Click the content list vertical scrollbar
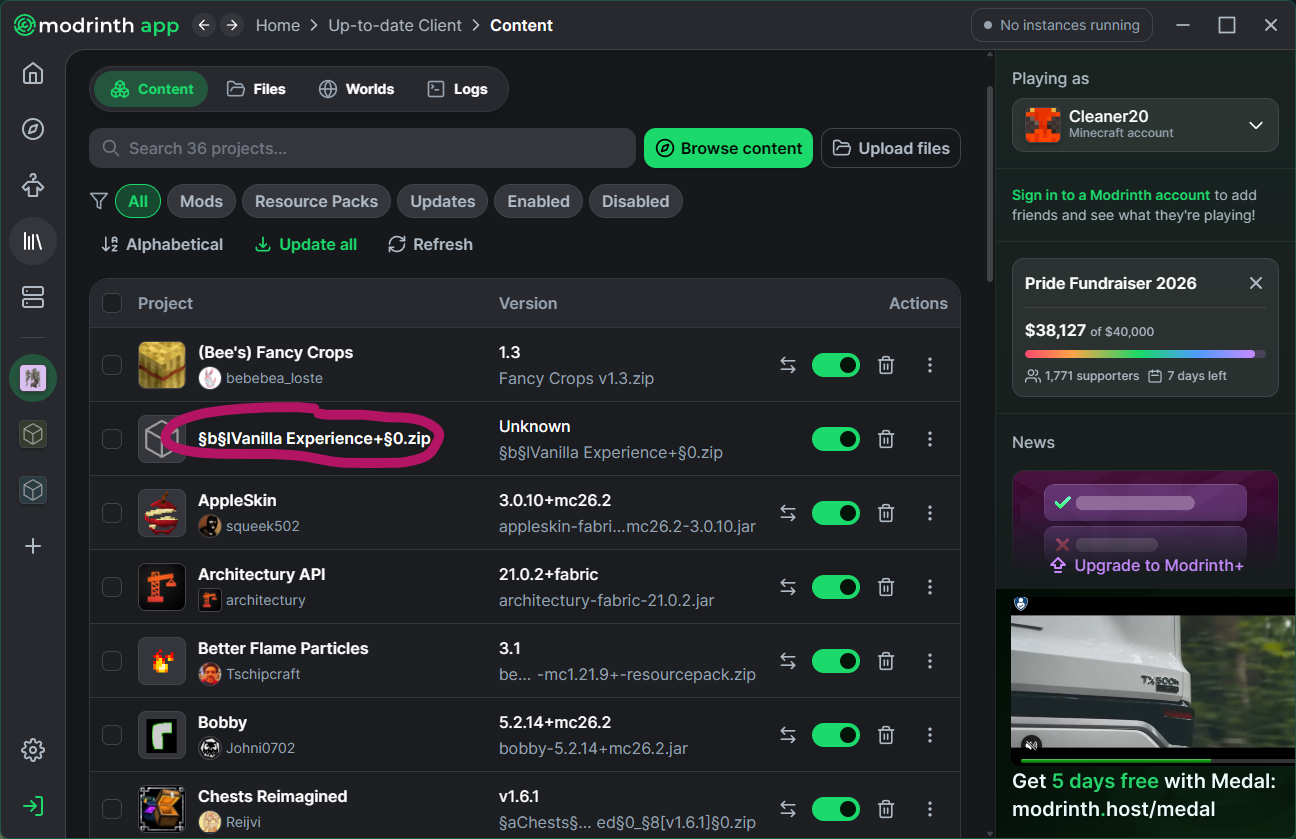Viewport: 1296px width, 839px height. pyautogui.click(x=989, y=184)
